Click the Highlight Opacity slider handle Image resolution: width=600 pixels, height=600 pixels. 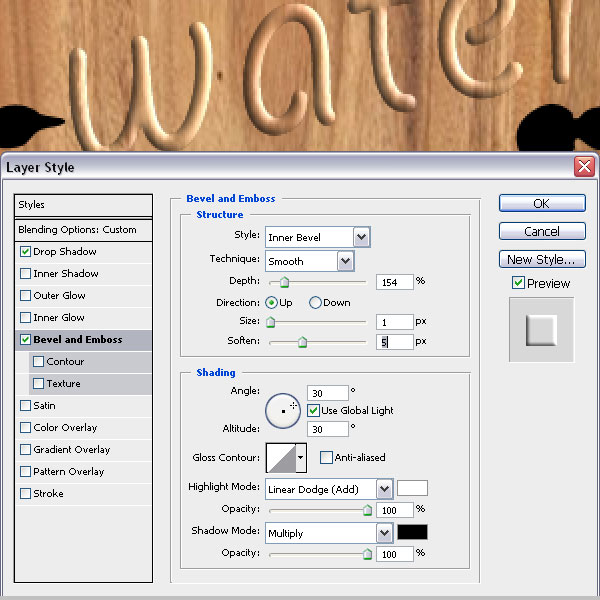367,510
